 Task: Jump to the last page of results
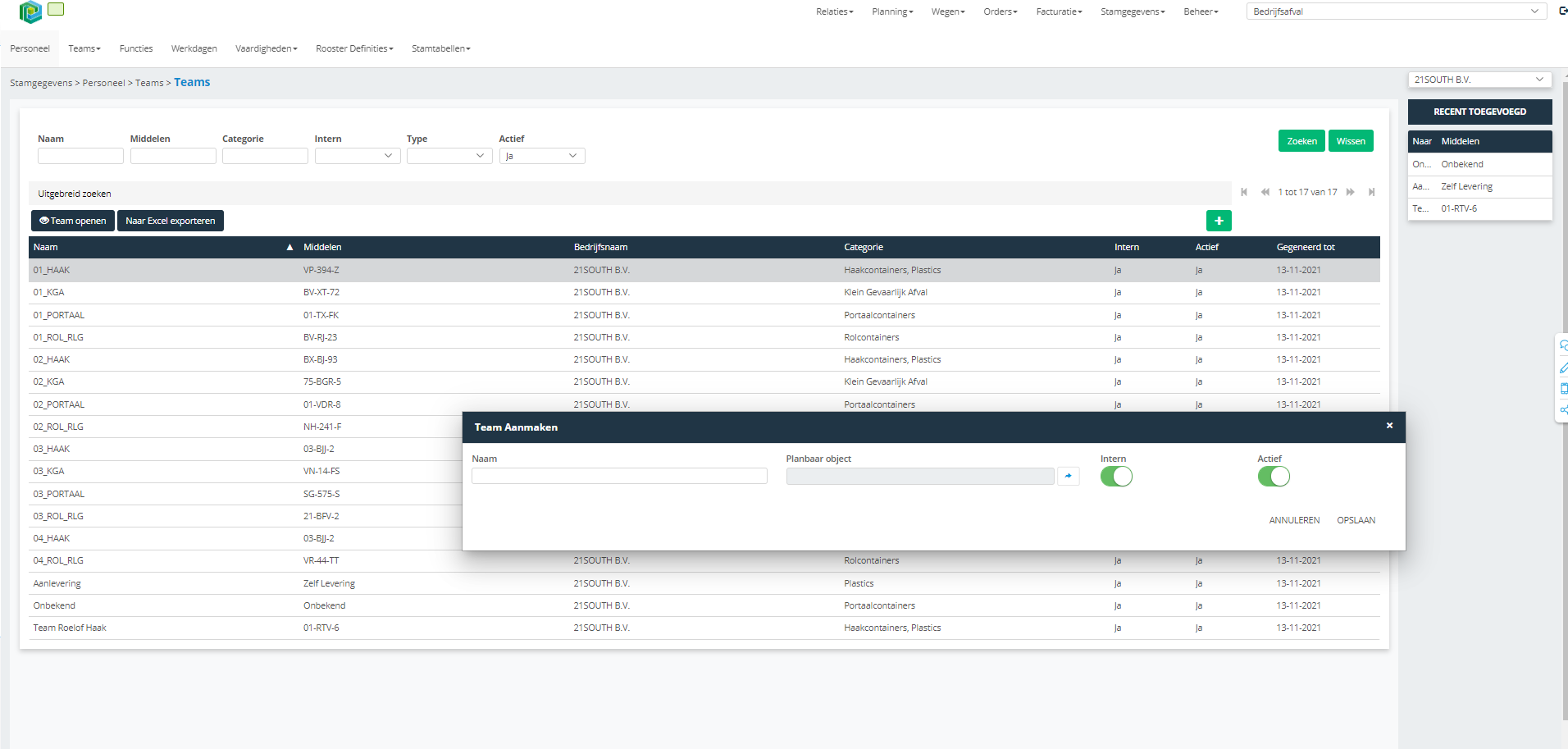point(1371,192)
